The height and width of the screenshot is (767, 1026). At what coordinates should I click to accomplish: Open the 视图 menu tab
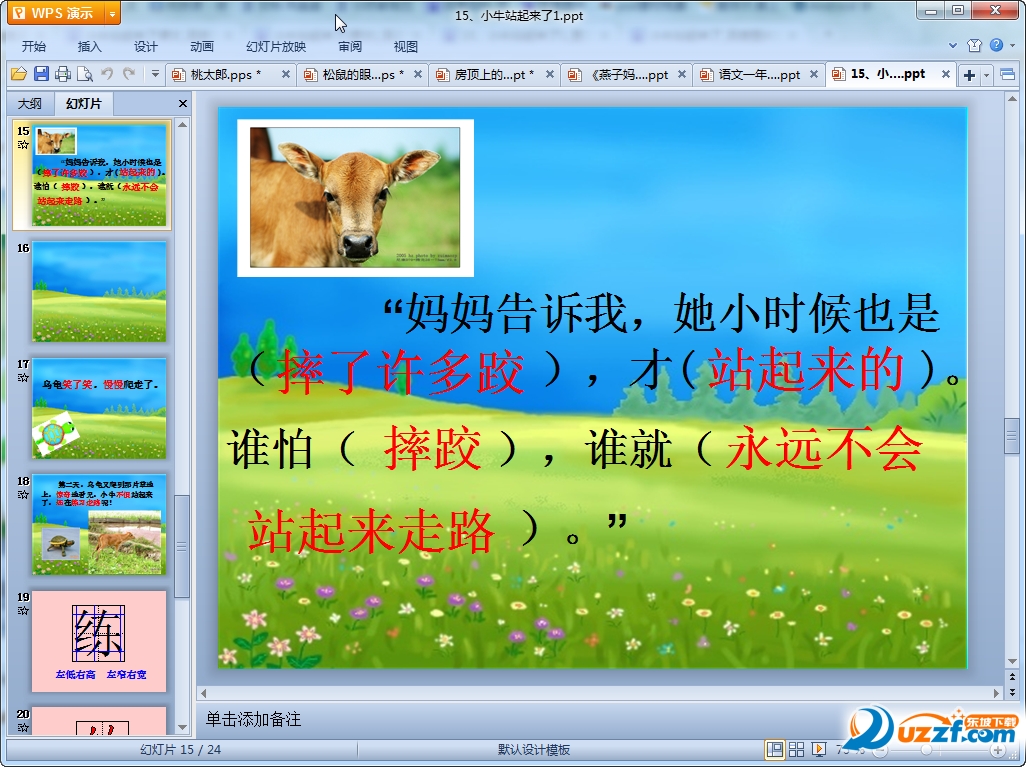406,46
